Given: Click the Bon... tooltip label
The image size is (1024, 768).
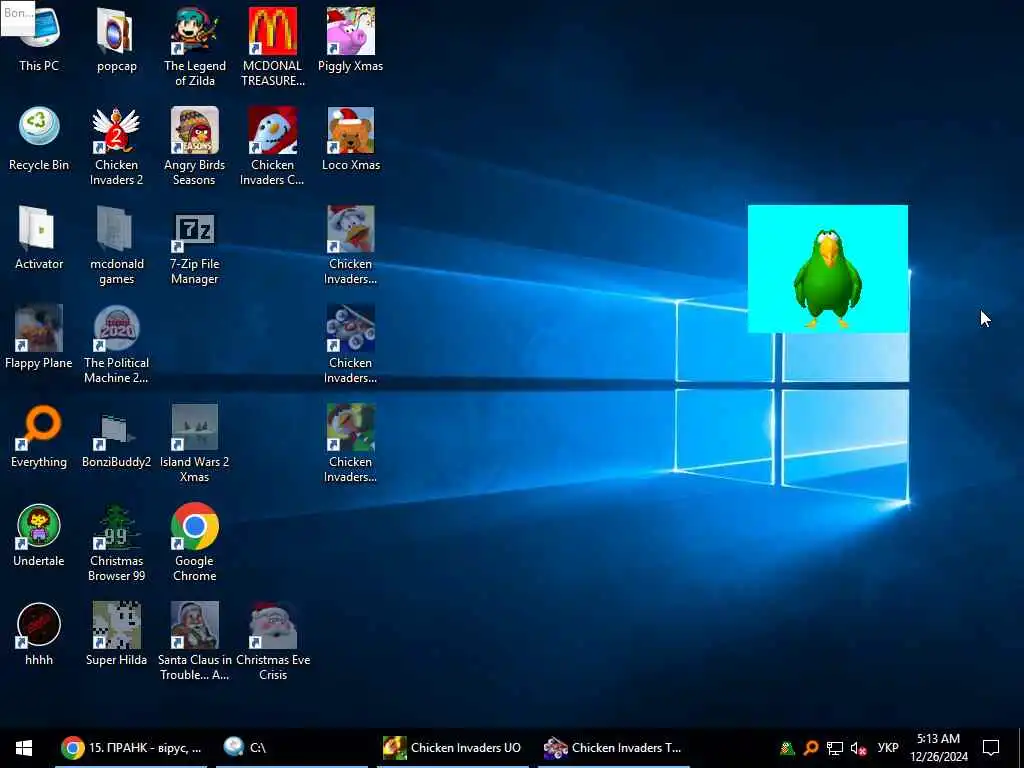Looking at the screenshot, I should pos(17,18).
